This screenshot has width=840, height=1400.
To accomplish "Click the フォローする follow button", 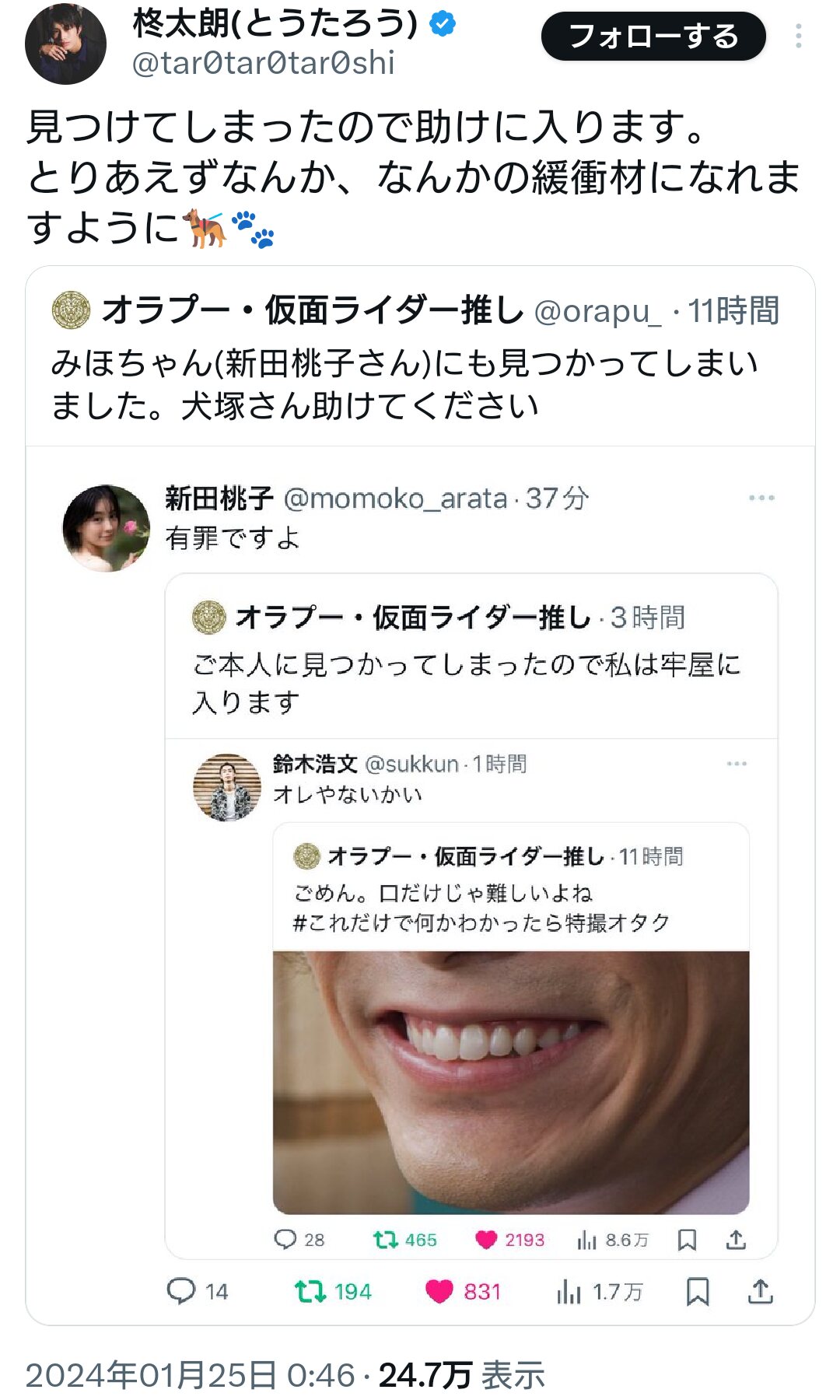I will click(x=653, y=37).
